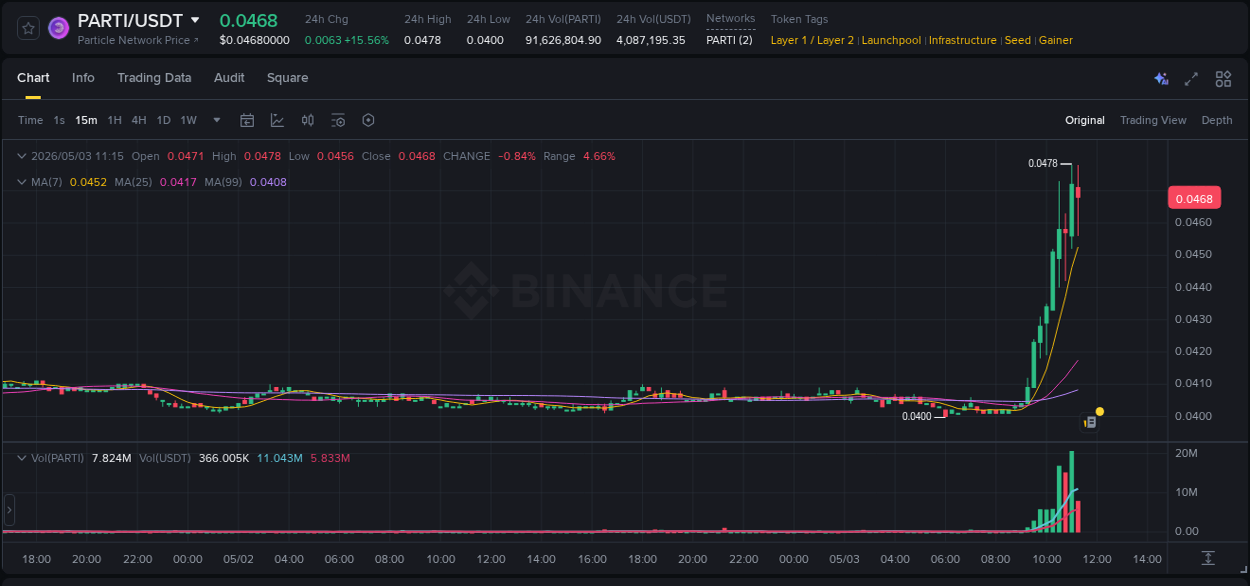The width and height of the screenshot is (1250, 586).
Task: Open the Audit tab
Action: (x=229, y=78)
